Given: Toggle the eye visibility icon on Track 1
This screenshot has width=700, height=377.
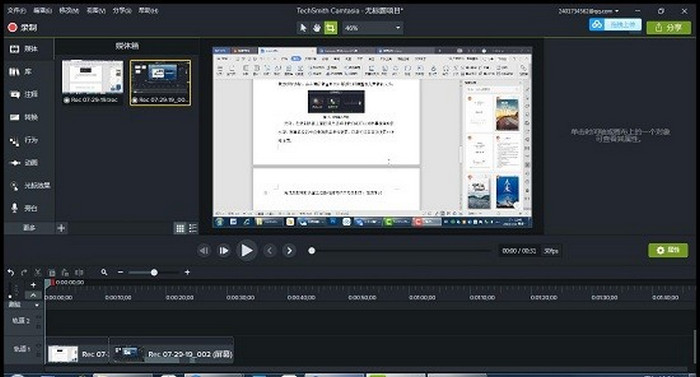Looking at the screenshot, I should pyautogui.click(x=39, y=345).
